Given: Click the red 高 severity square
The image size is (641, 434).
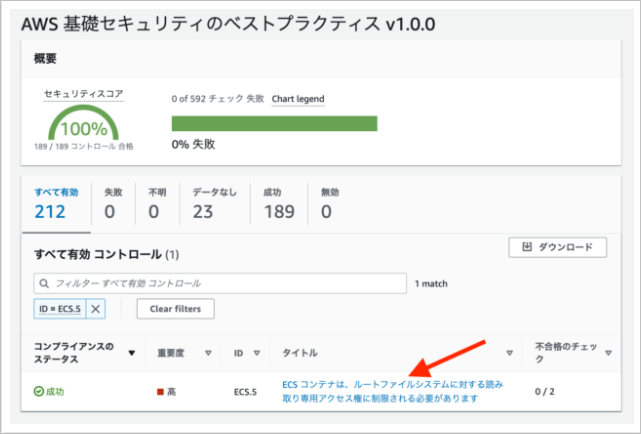Looking at the screenshot, I should (160, 392).
